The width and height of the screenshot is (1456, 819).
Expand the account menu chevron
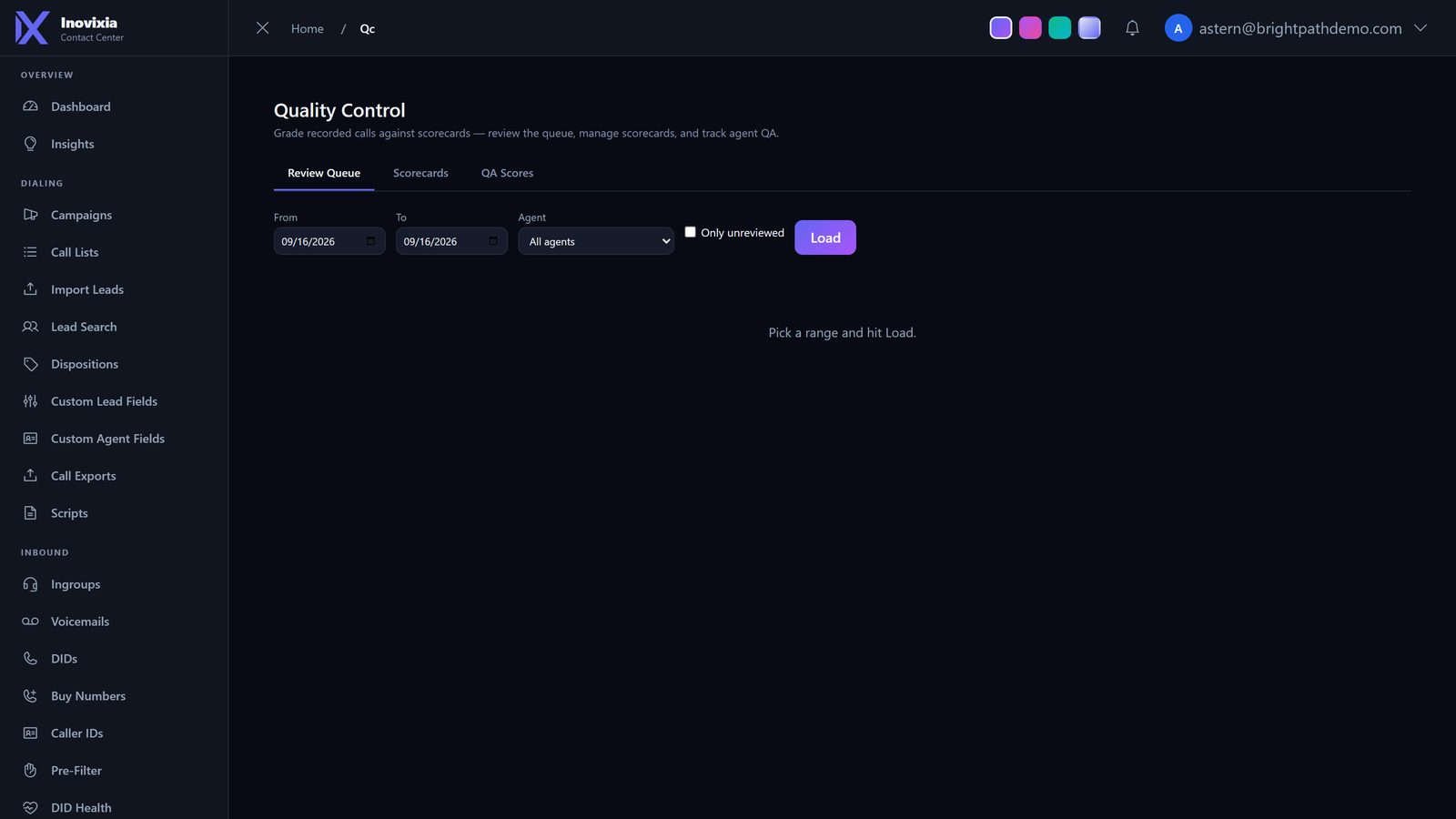click(1421, 28)
